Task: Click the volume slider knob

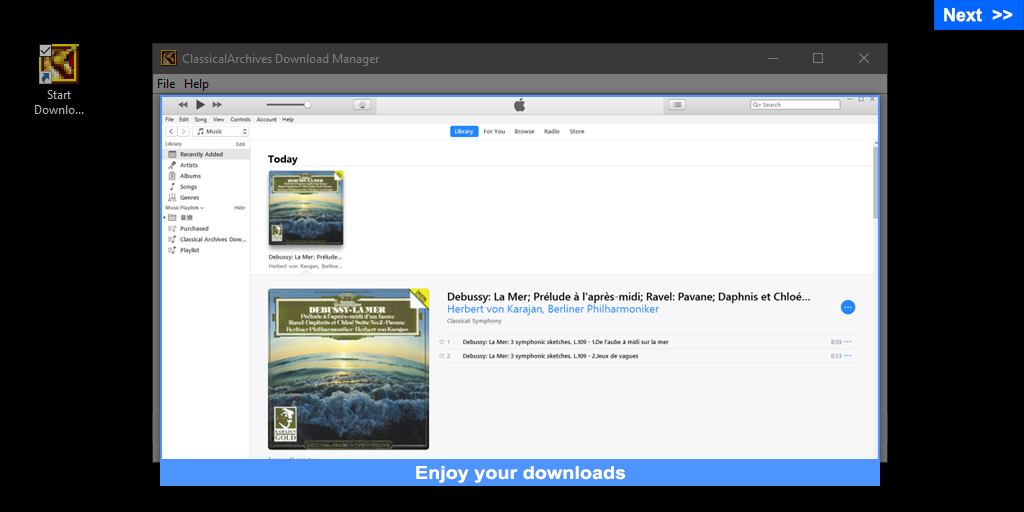Action: 307,104
